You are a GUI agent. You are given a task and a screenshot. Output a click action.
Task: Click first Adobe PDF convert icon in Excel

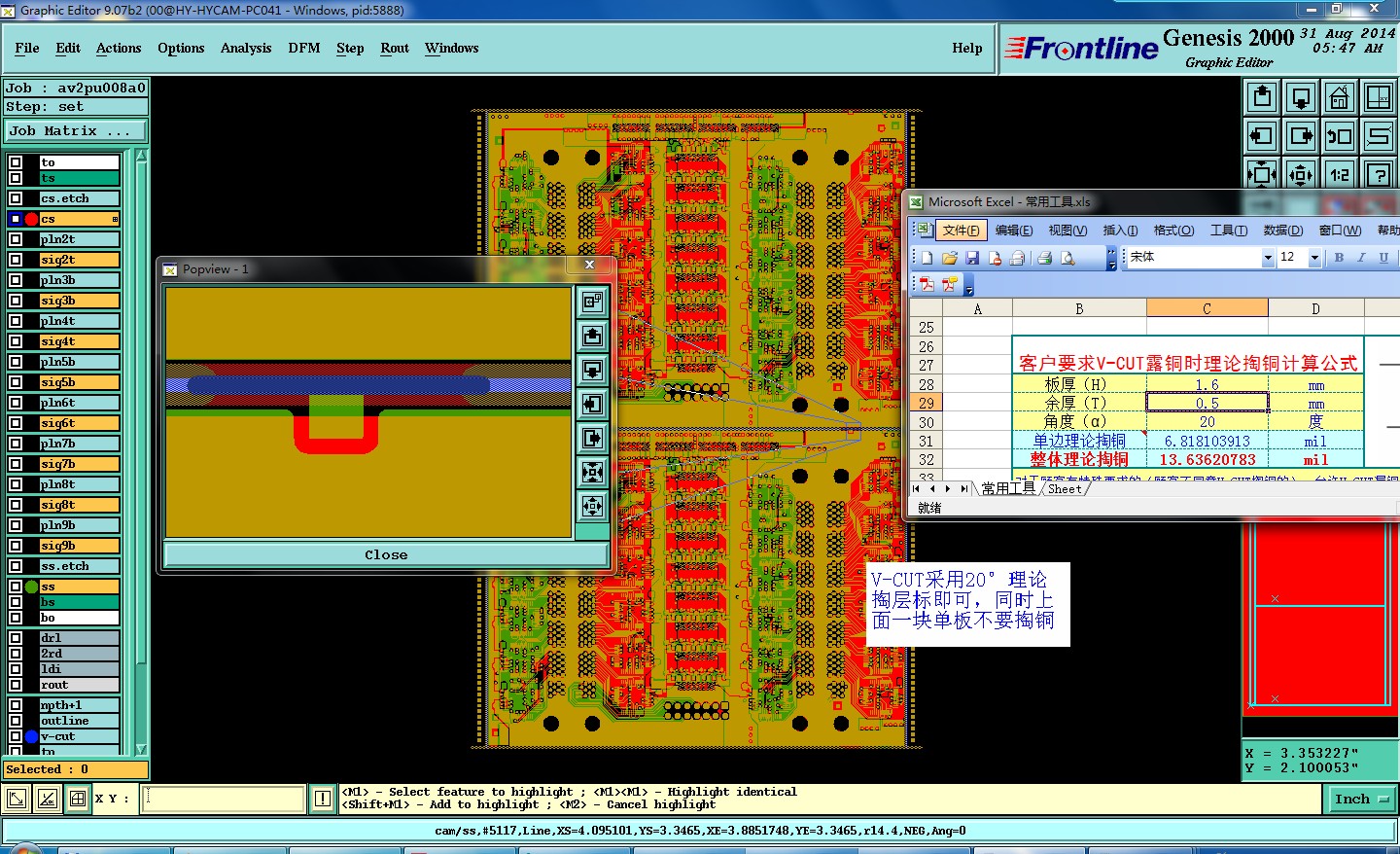point(927,284)
